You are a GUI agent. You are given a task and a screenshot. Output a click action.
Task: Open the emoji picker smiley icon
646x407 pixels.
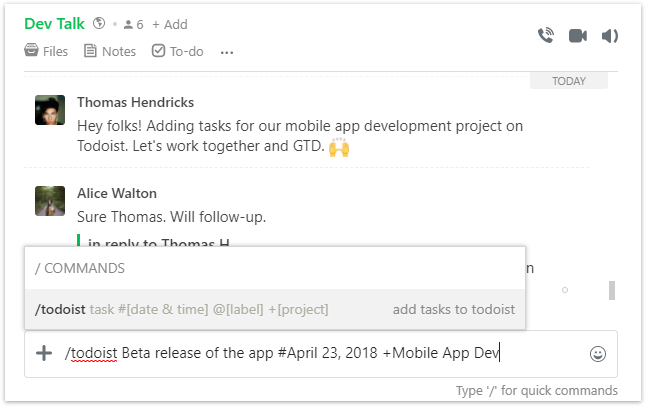tap(598, 354)
